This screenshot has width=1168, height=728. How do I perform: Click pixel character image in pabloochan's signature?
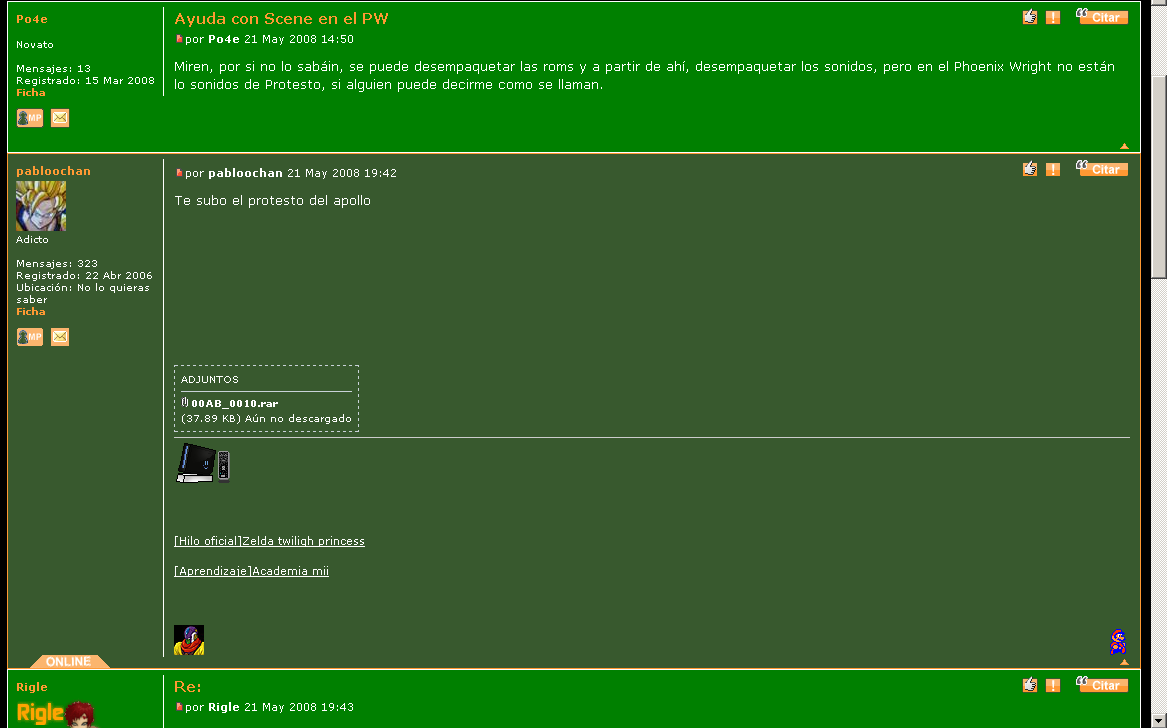188,640
